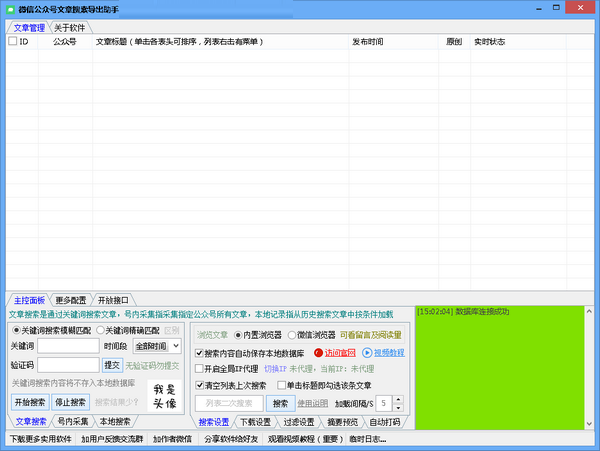
Task: Click the 使用说明 link
Action: click(312, 403)
